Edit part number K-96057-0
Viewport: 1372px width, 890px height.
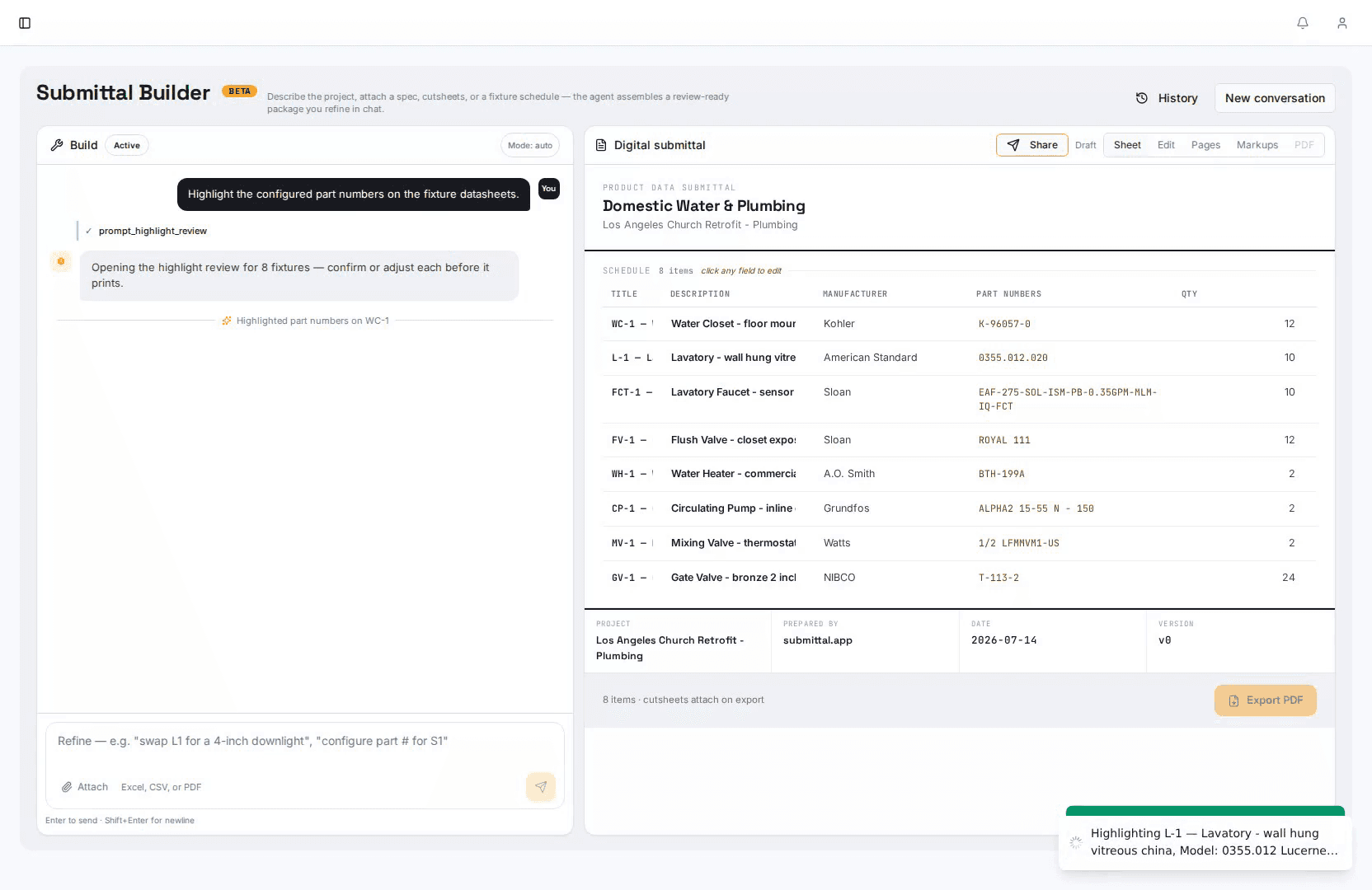click(x=1004, y=324)
